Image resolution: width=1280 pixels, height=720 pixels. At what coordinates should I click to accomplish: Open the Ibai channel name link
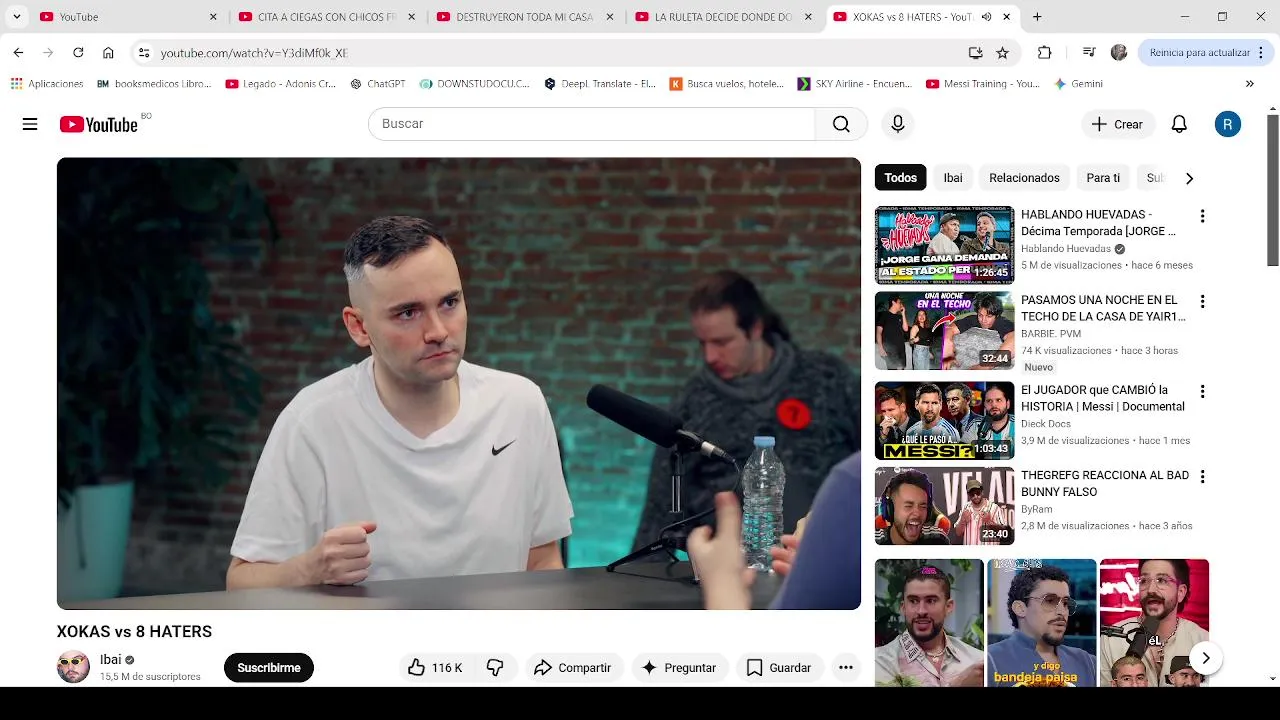[110, 660]
